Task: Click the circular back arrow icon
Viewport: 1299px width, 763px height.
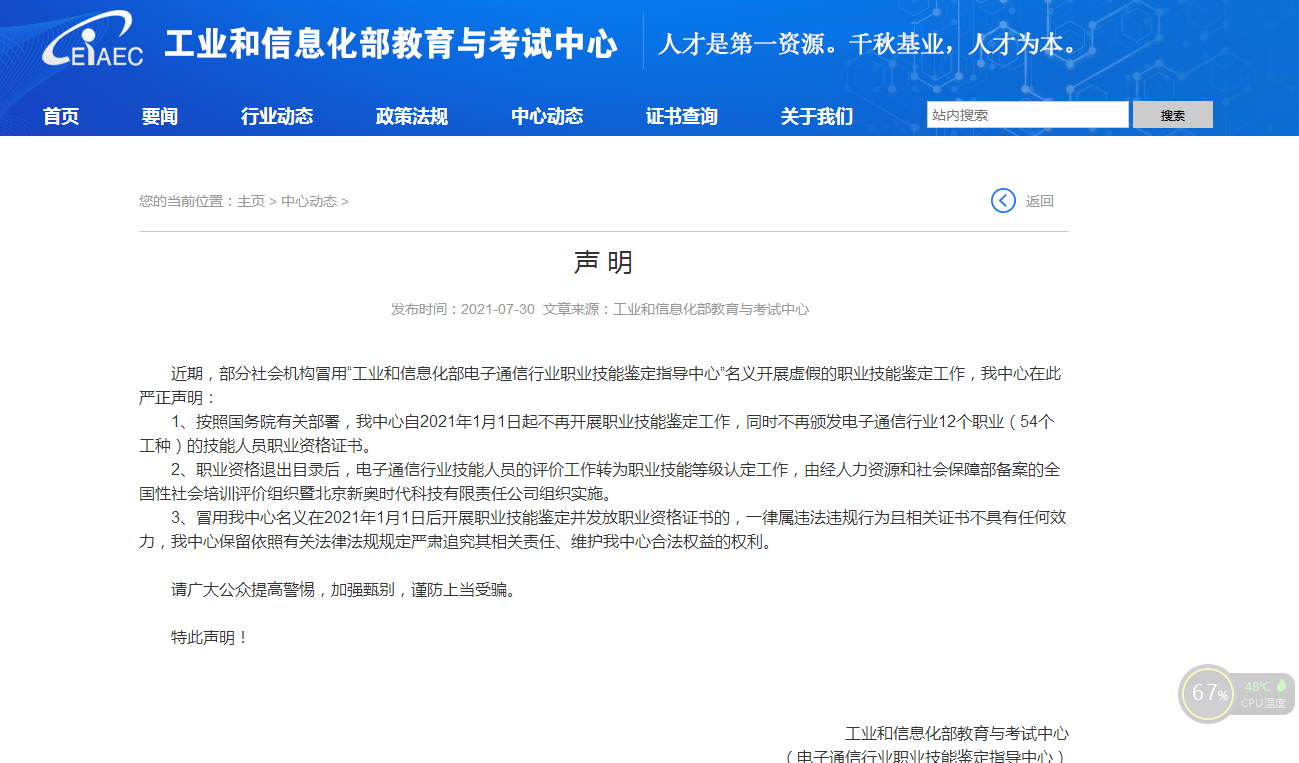Action: click(1003, 201)
